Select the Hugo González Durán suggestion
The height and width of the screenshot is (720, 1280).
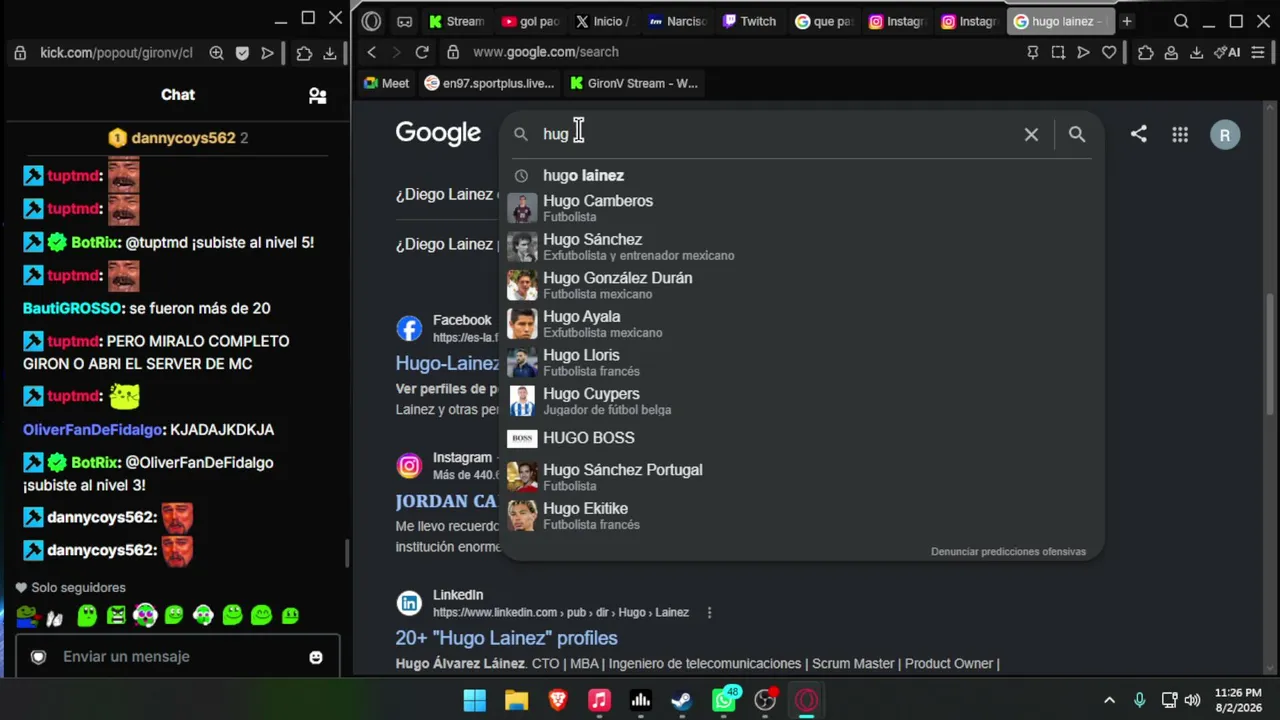pyautogui.click(x=801, y=285)
